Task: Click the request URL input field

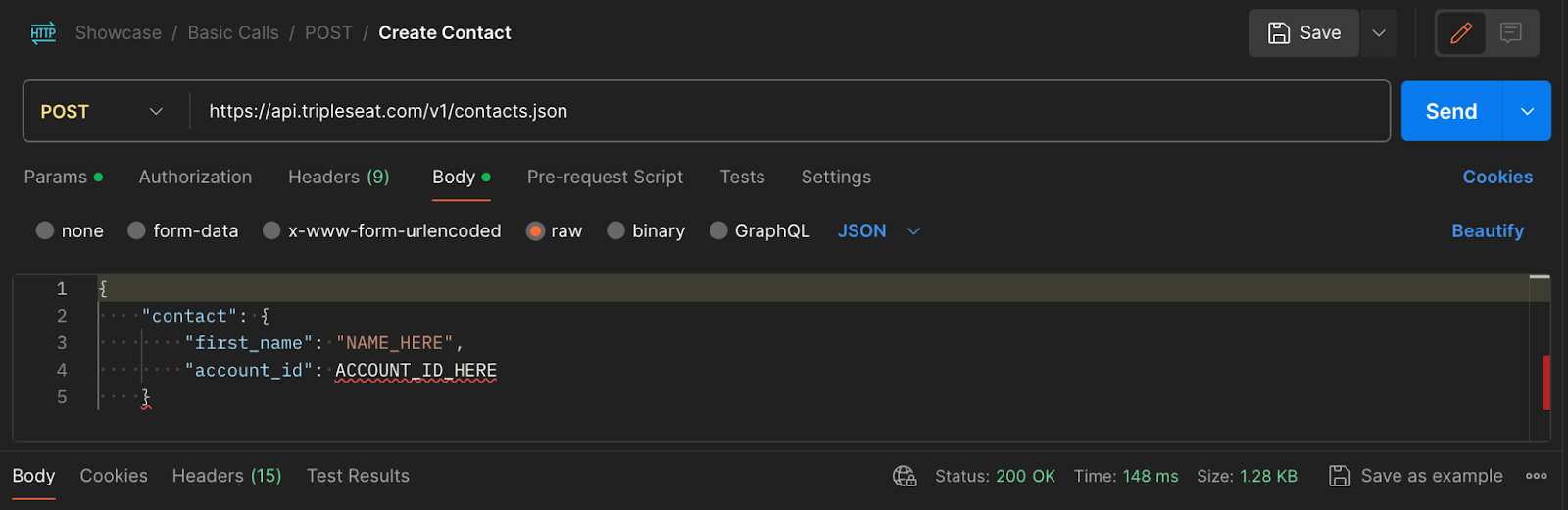Action: click(x=789, y=112)
